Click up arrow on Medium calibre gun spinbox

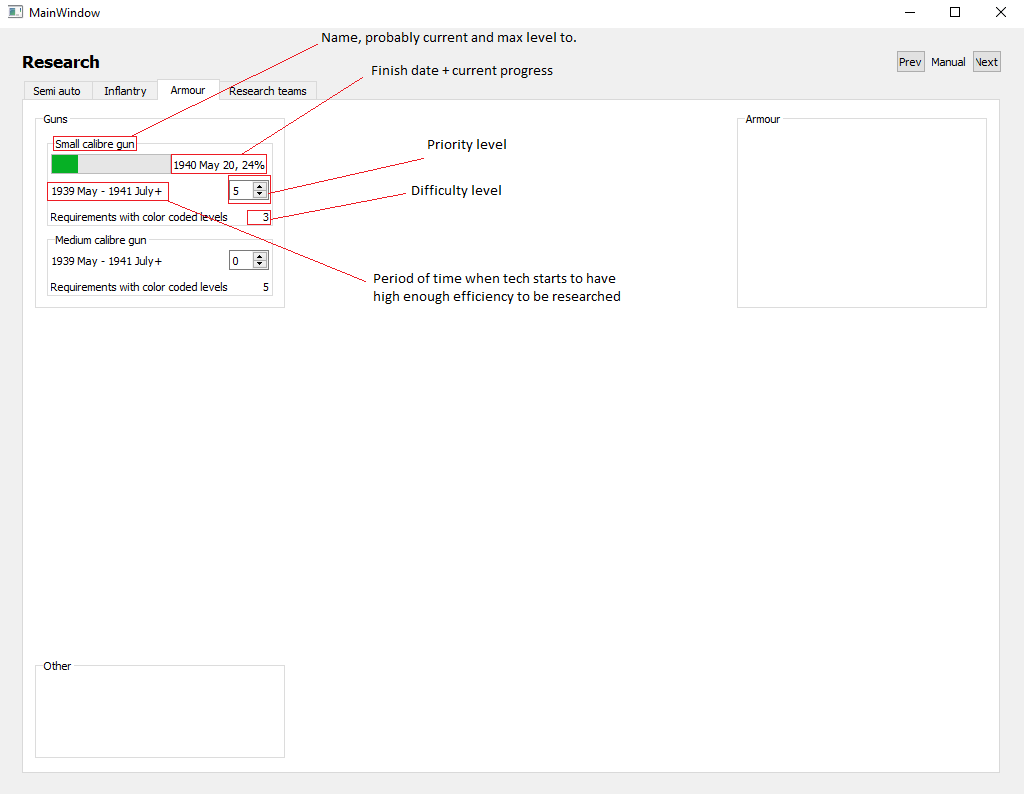point(260,256)
